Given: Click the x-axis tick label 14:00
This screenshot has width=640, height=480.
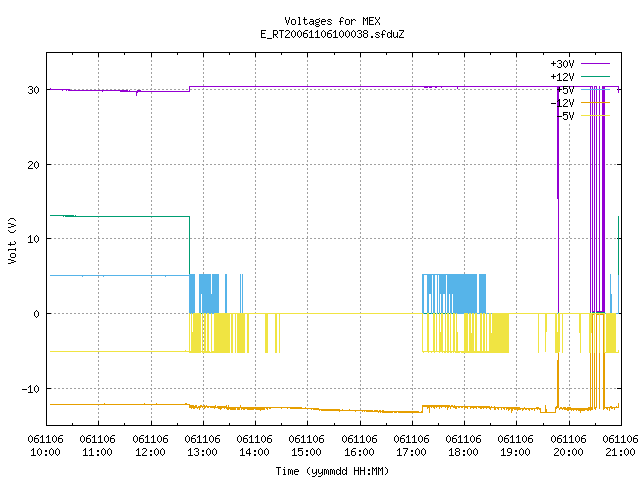Looking at the screenshot, I should (x=254, y=452).
